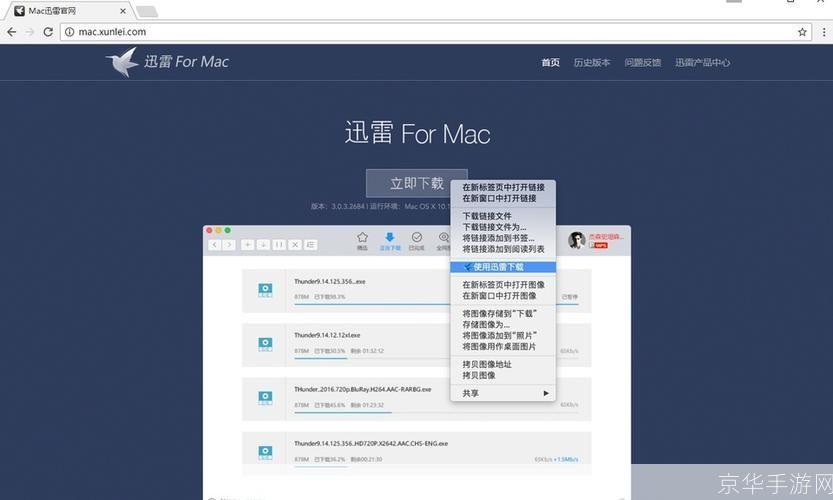Image resolution: width=833 pixels, height=500 pixels.
Task: Choose 将链接添加到阅读列表 menu entry
Action: click(x=503, y=249)
